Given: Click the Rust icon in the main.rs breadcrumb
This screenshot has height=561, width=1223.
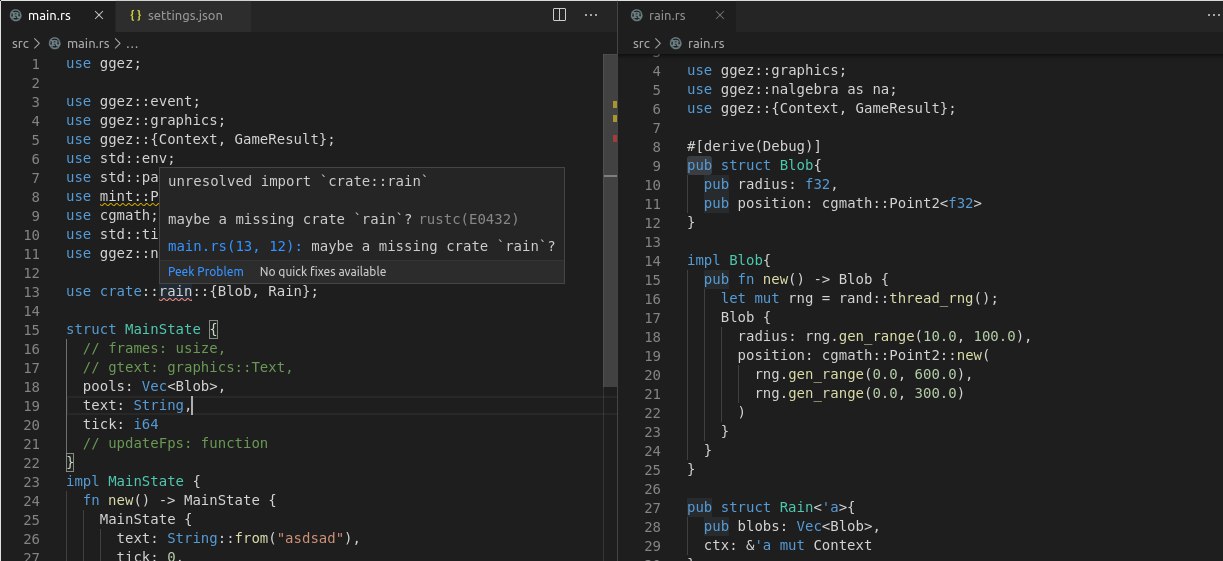Looking at the screenshot, I should coord(54,44).
